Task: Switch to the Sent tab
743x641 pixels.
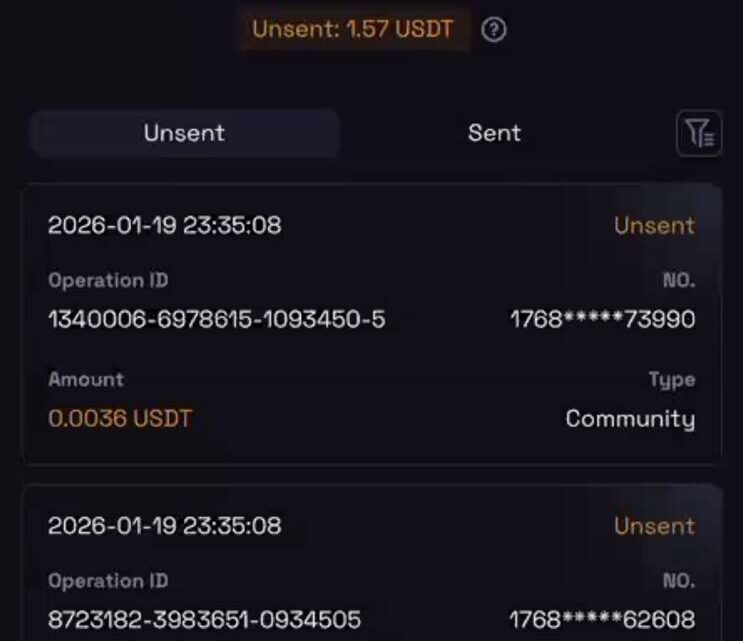Action: pos(494,133)
